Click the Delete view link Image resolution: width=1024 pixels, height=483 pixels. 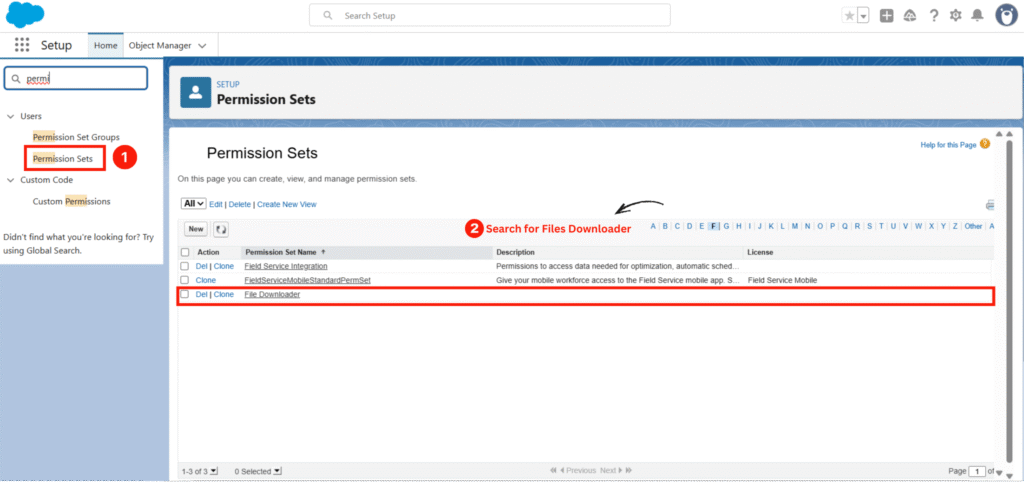click(240, 204)
